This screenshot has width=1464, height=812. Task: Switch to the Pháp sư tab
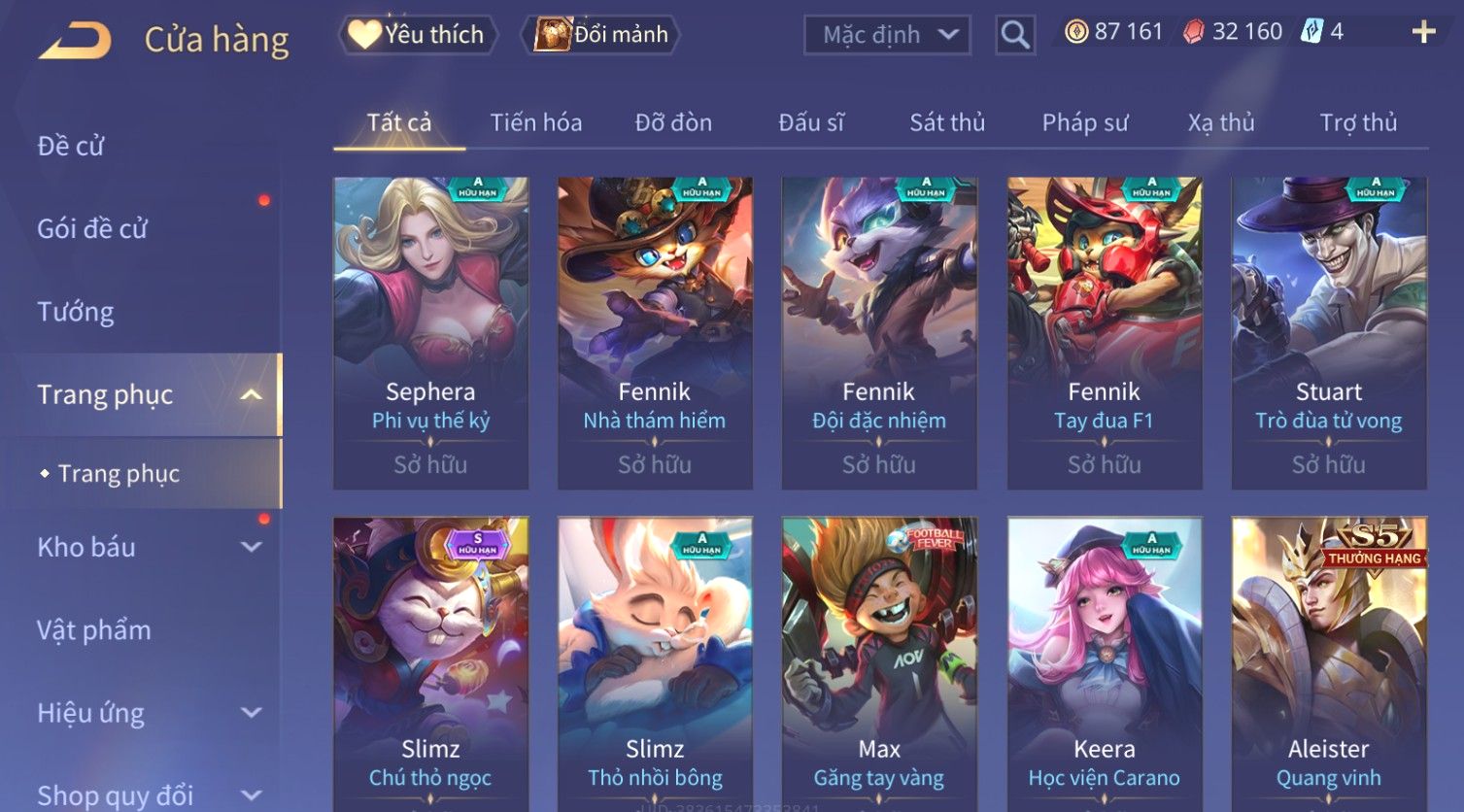1085,122
